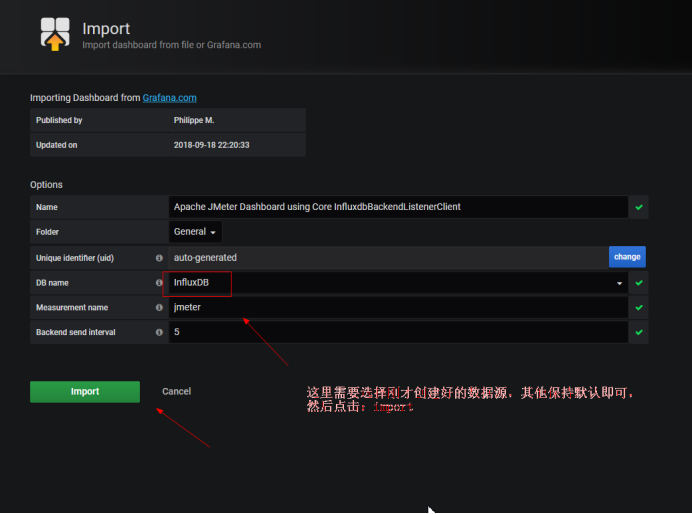Click the Measurement name field containing jmeter
Screen dimensions: 692x514
click(398, 308)
